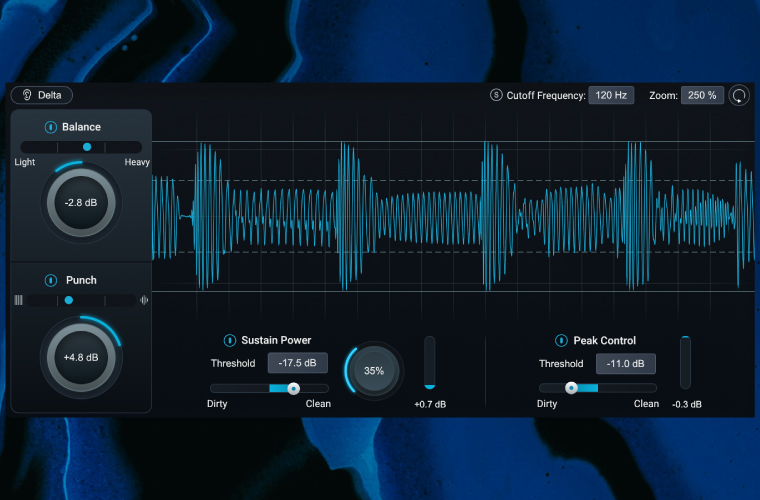Image resolution: width=760 pixels, height=500 pixels.
Task: Toggle the Balance module power icon
Action: pyautogui.click(x=50, y=127)
